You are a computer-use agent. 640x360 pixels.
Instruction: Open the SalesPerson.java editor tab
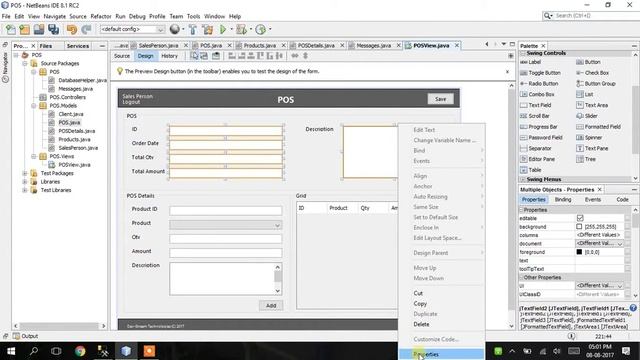point(158,46)
